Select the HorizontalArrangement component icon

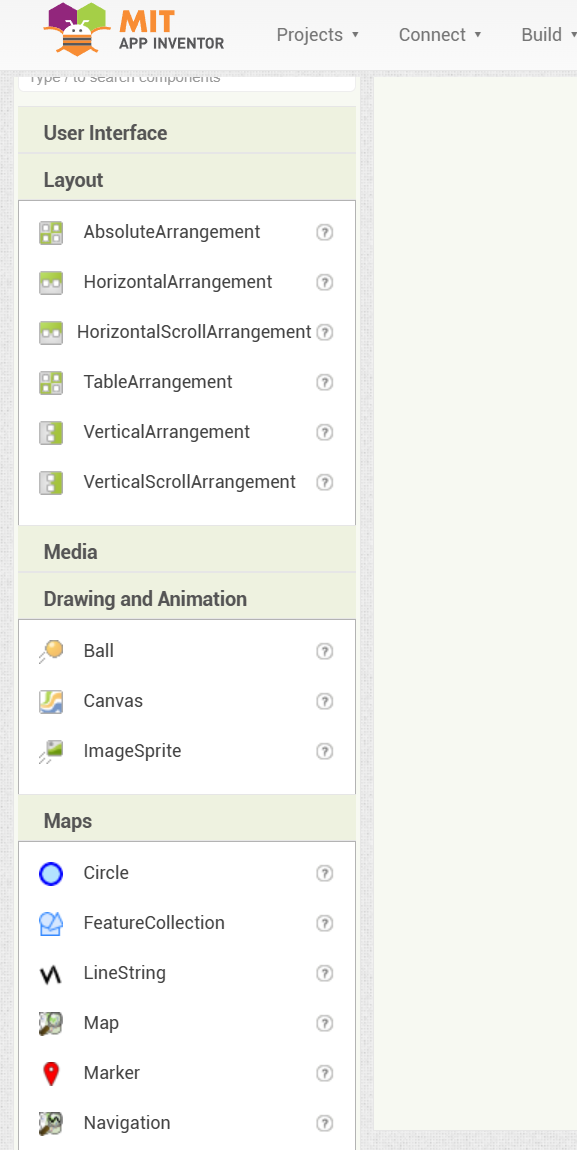pyautogui.click(x=51, y=282)
